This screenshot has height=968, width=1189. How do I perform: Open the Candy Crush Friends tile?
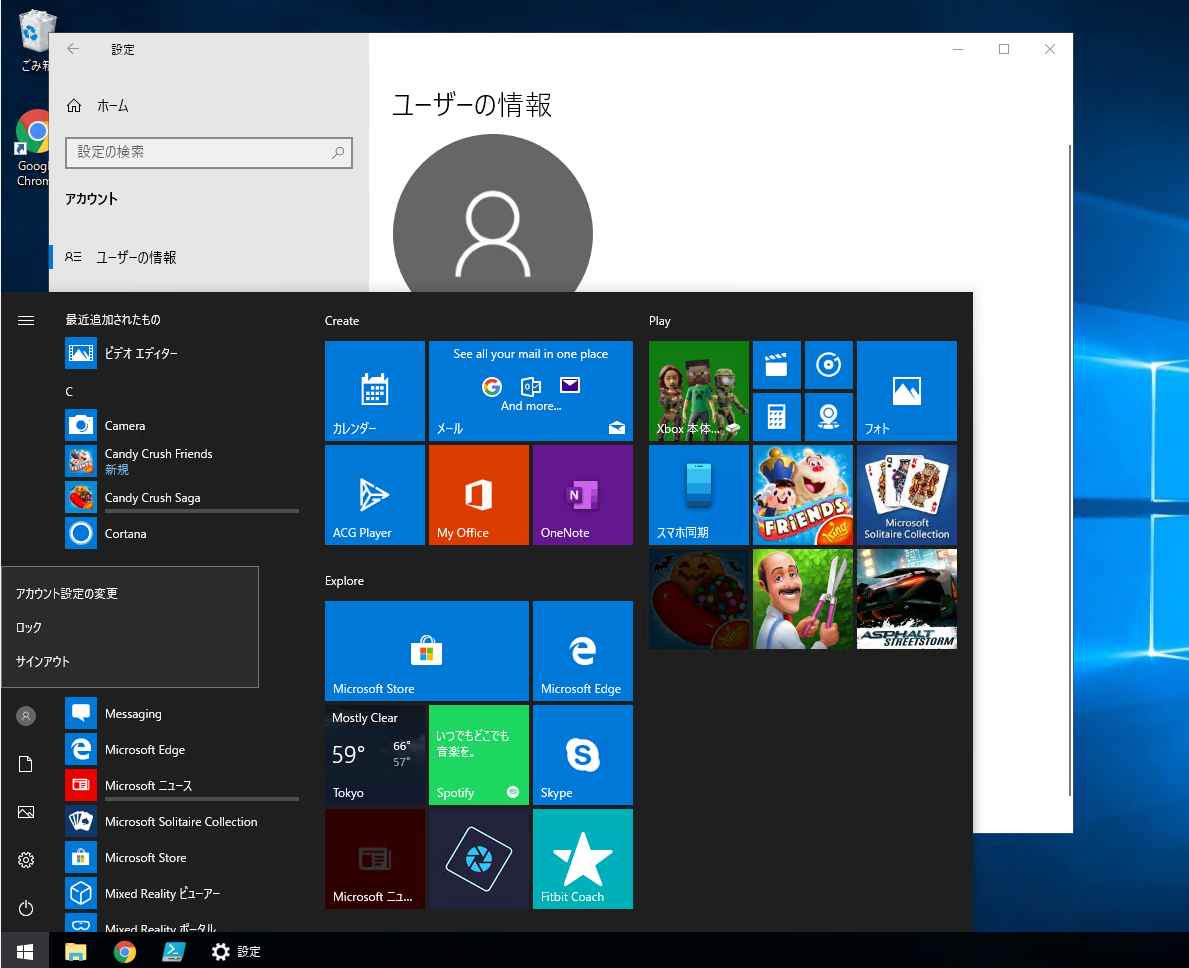(x=803, y=495)
